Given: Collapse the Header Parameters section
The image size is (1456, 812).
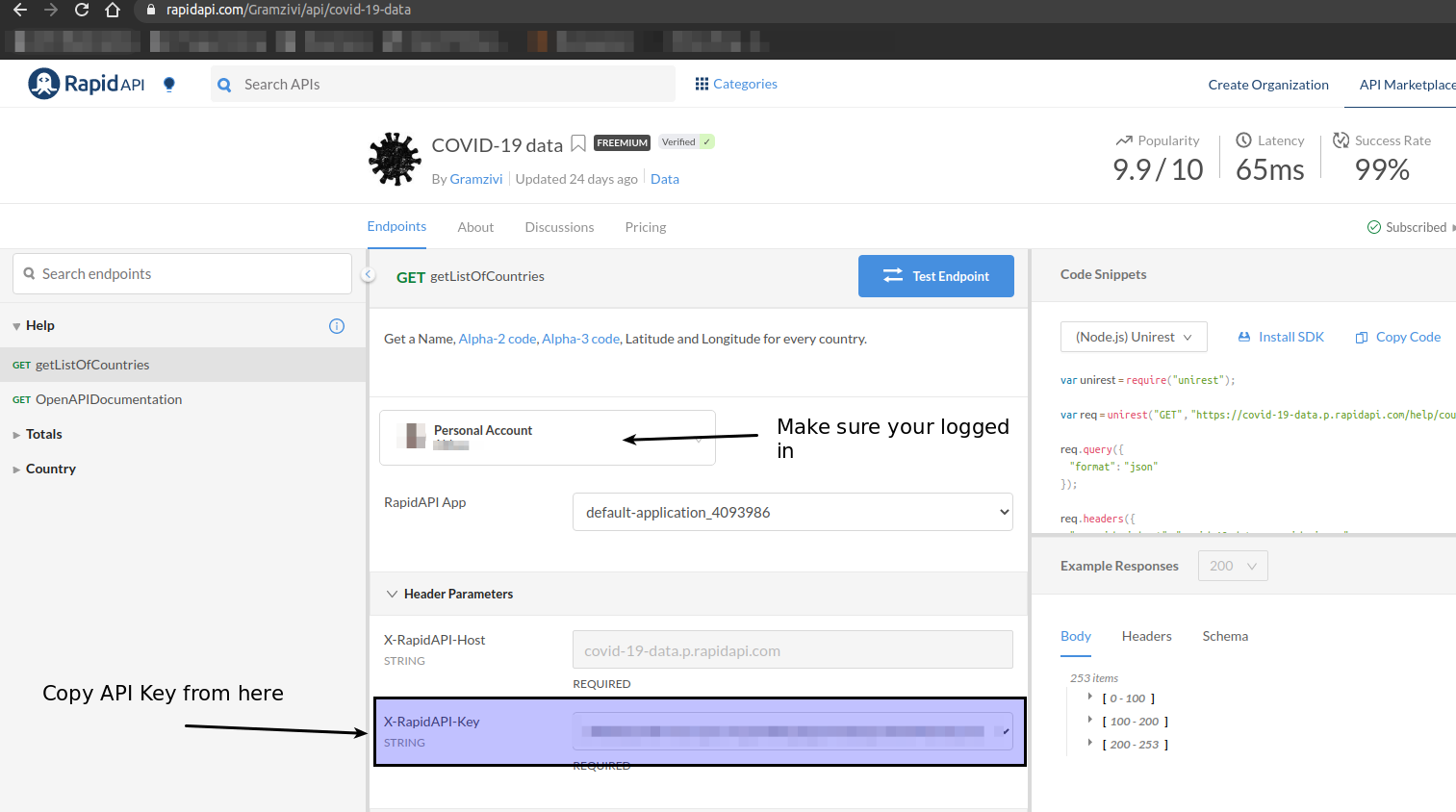Looking at the screenshot, I should click(x=392, y=594).
